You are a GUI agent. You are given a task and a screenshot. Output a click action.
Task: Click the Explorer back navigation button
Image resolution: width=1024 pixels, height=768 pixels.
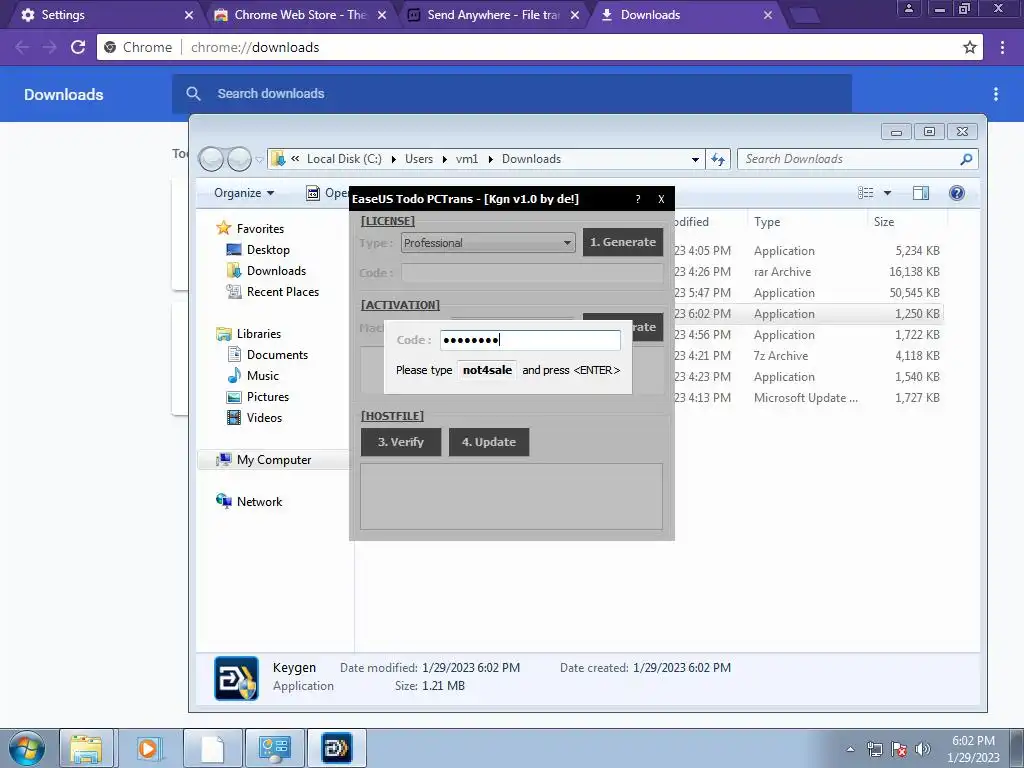[211, 159]
